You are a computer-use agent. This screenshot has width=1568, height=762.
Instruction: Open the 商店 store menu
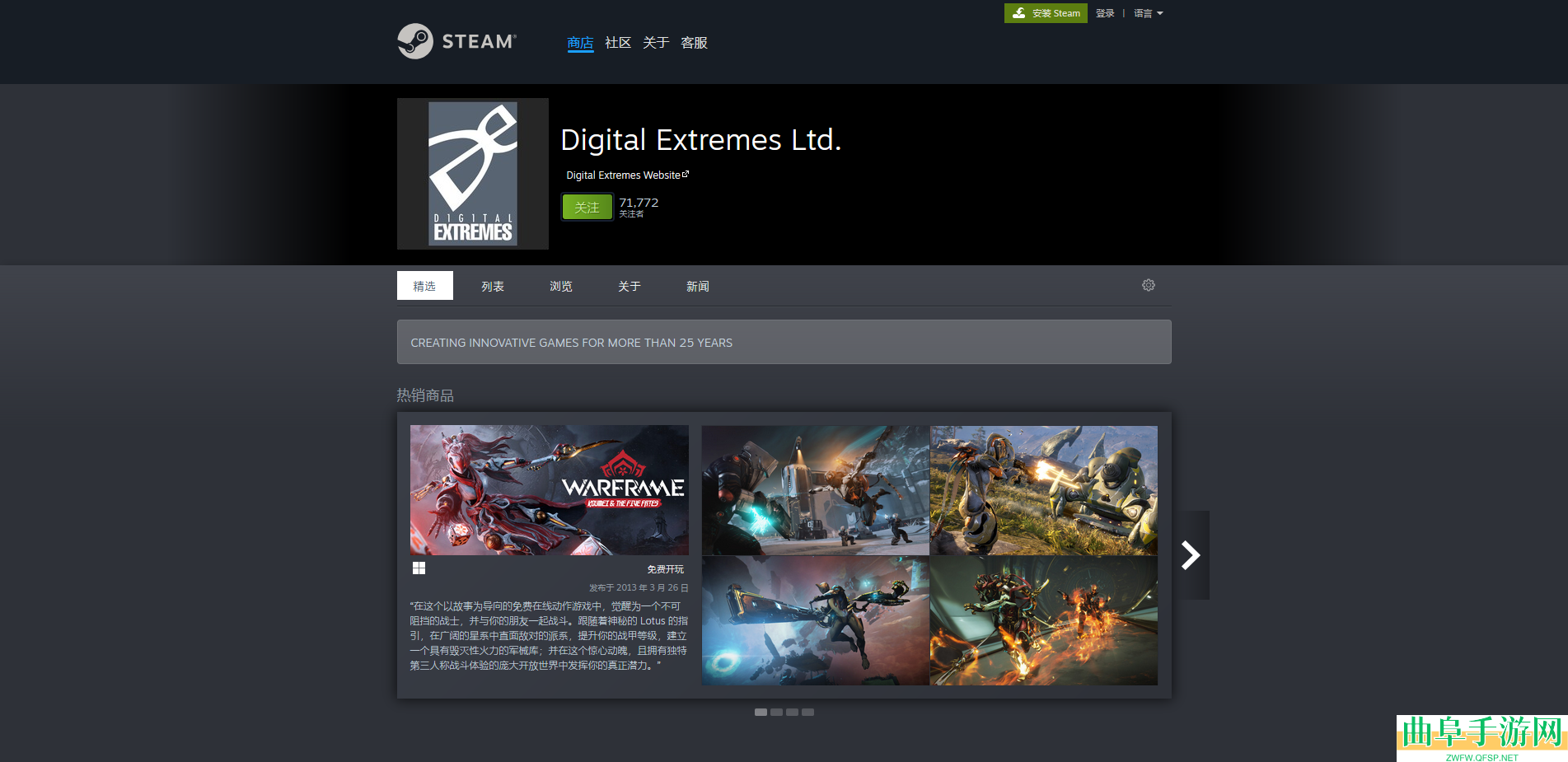580,43
